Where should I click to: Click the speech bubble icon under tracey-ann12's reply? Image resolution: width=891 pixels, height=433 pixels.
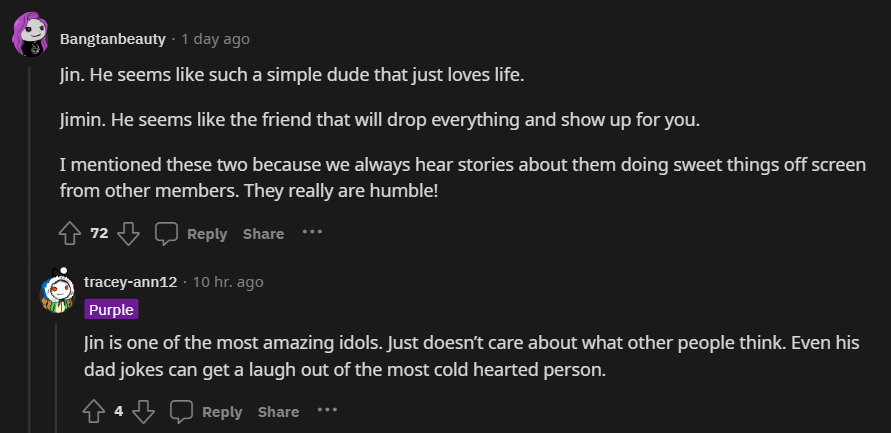coord(181,411)
